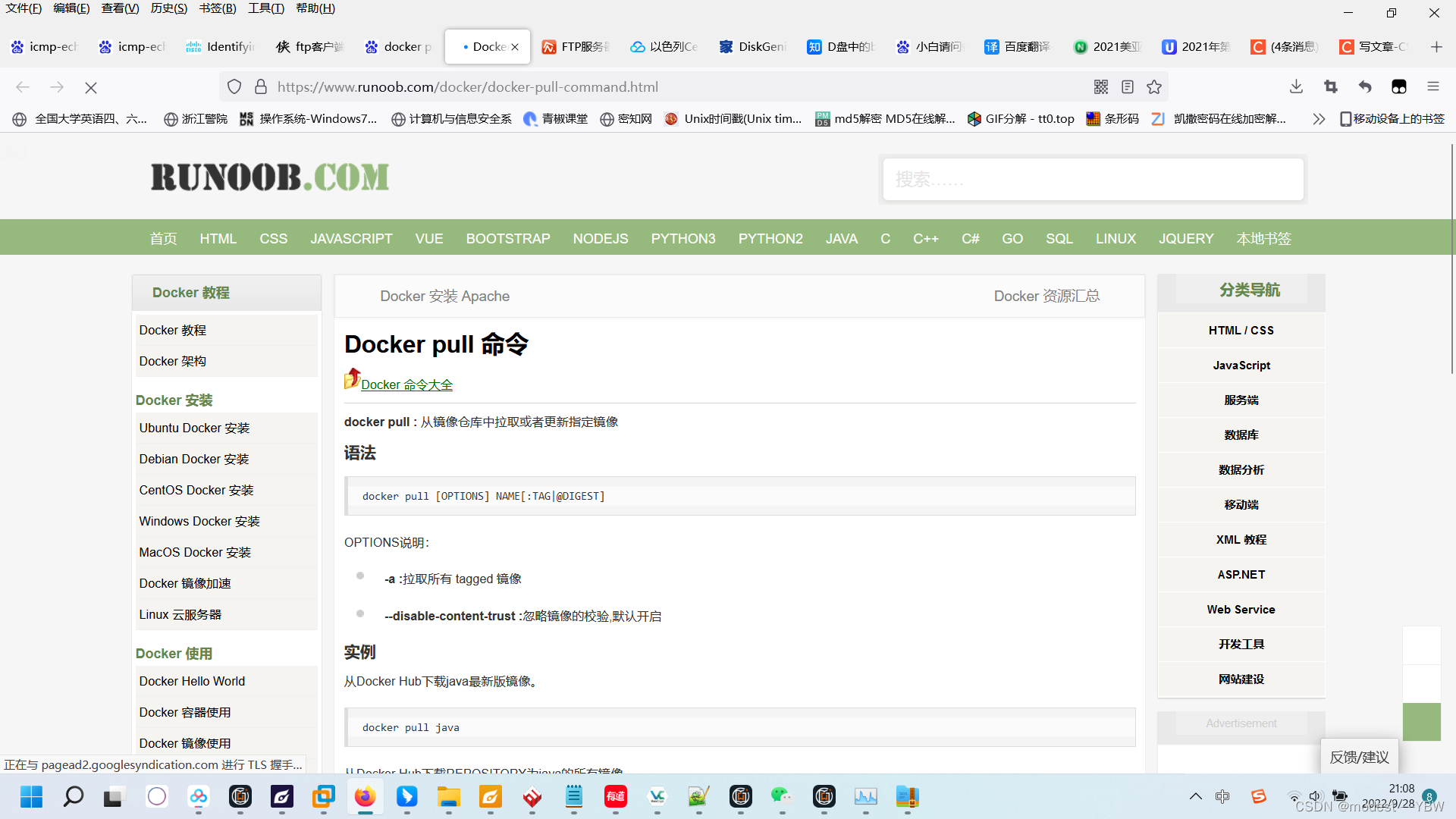
Task: Click the padlock site security icon
Action: coord(261,87)
